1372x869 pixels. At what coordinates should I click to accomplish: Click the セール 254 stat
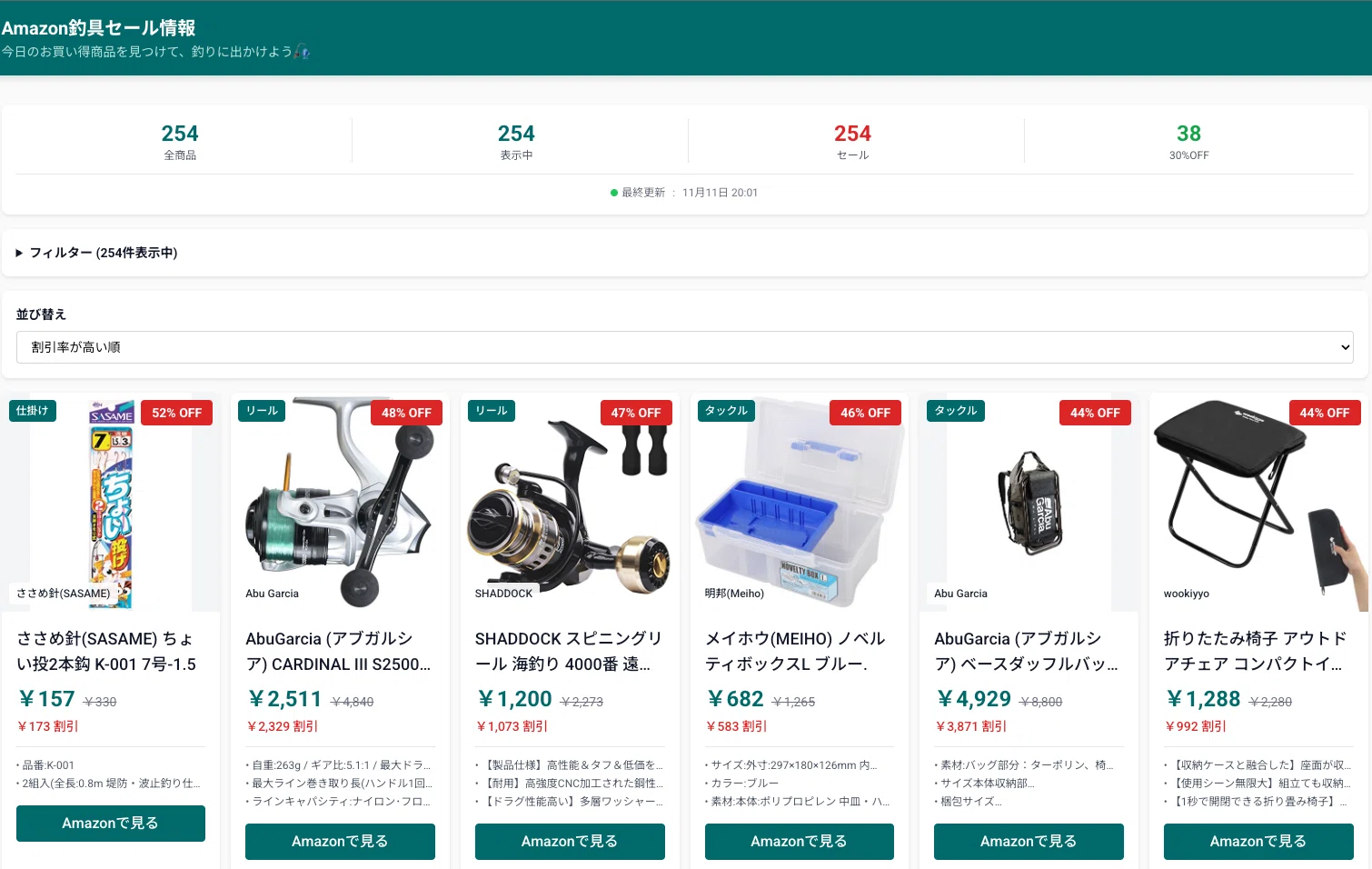pos(852,142)
